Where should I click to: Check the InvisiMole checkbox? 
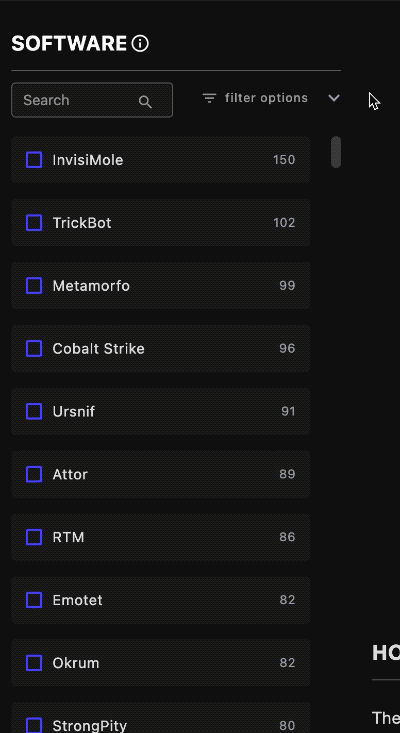pyautogui.click(x=34, y=160)
